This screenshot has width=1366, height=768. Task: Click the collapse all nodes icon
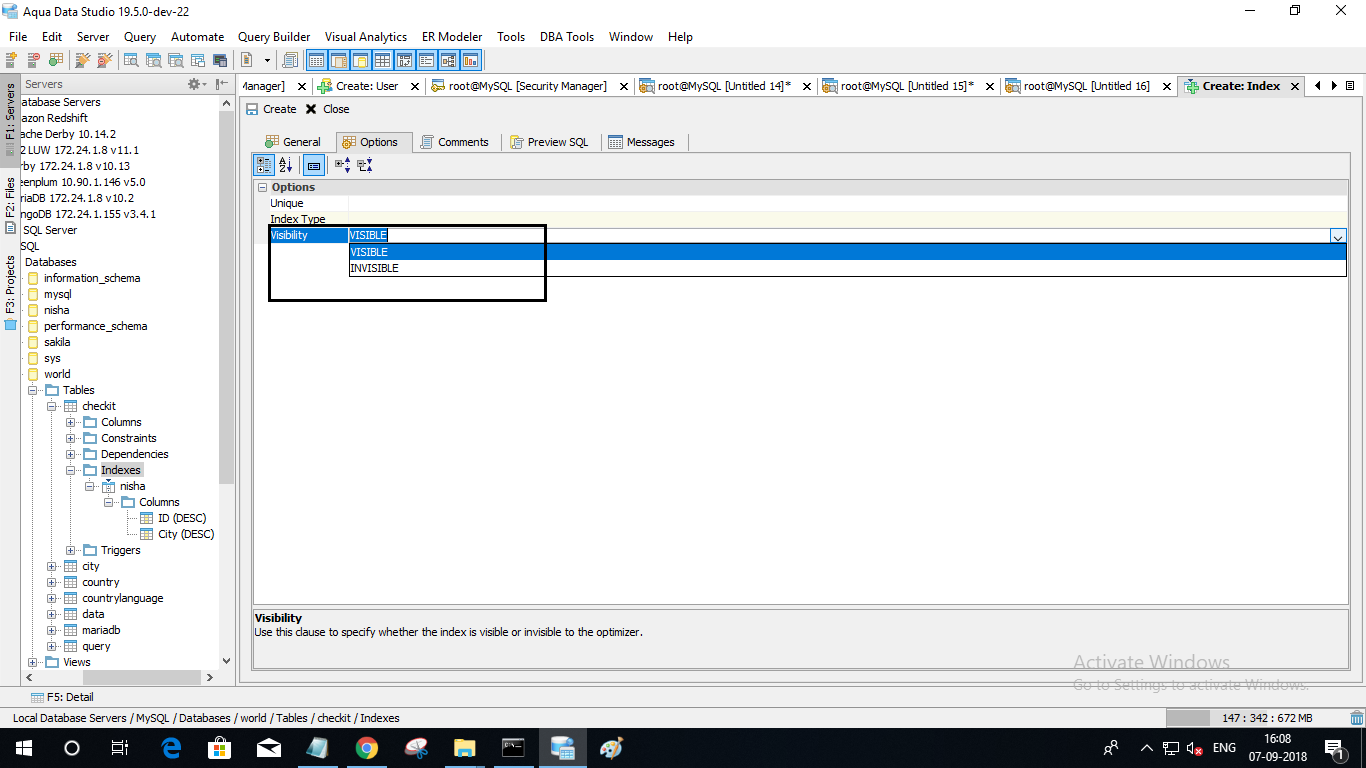tap(364, 165)
